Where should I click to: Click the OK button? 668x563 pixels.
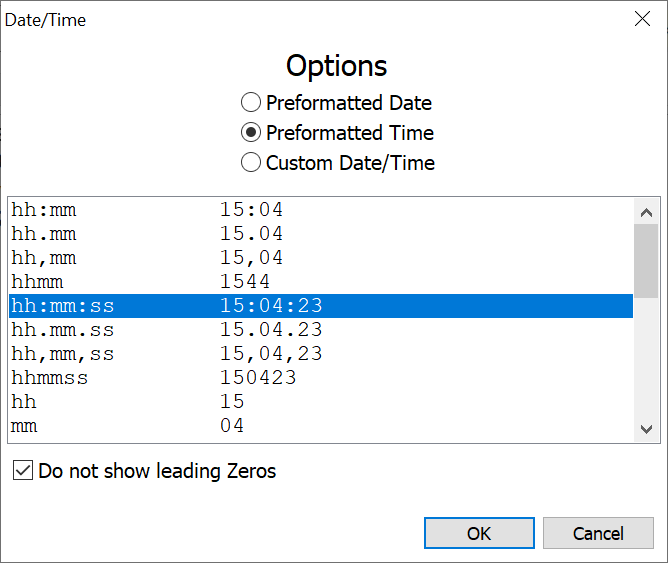coord(479,533)
